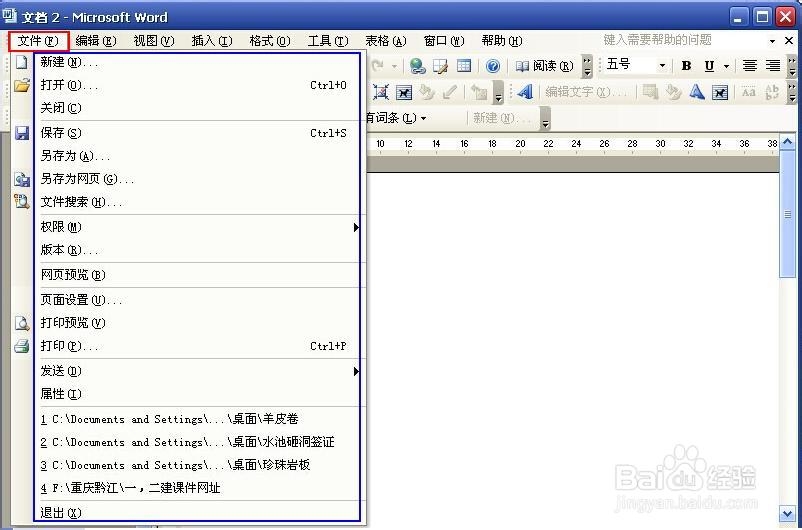This screenshot has height=530, width=802.
Task: Click the AutoText 新建(N) toolbar button
Action: (x=500, y=118)
